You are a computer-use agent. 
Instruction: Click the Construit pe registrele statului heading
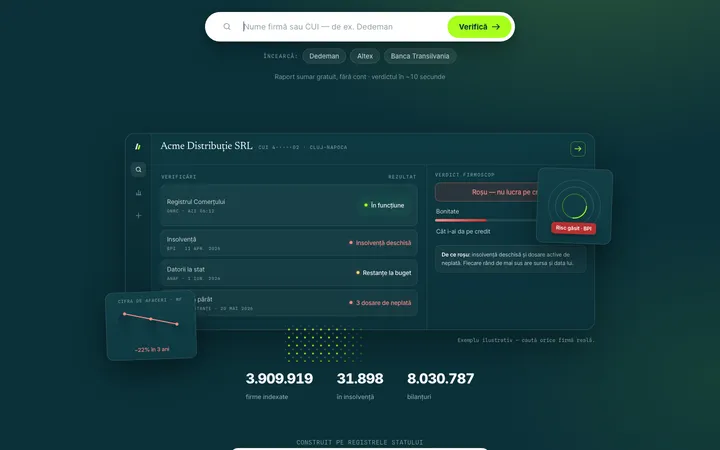pyautogui.click(x=360, y=442)
